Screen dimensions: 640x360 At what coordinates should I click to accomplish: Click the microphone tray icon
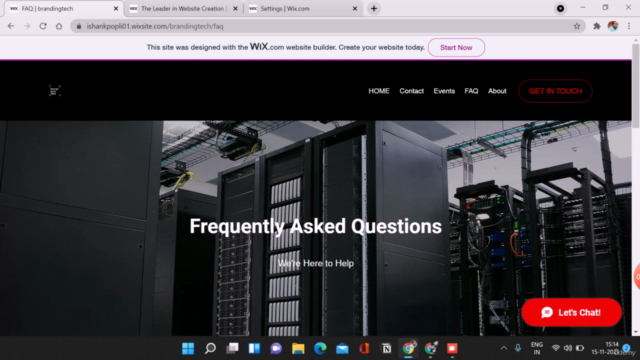click(x=518, y=348)
